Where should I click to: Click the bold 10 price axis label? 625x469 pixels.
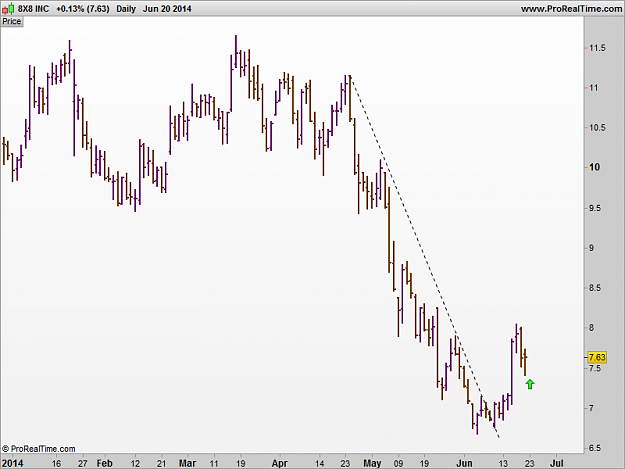(594, 167)
